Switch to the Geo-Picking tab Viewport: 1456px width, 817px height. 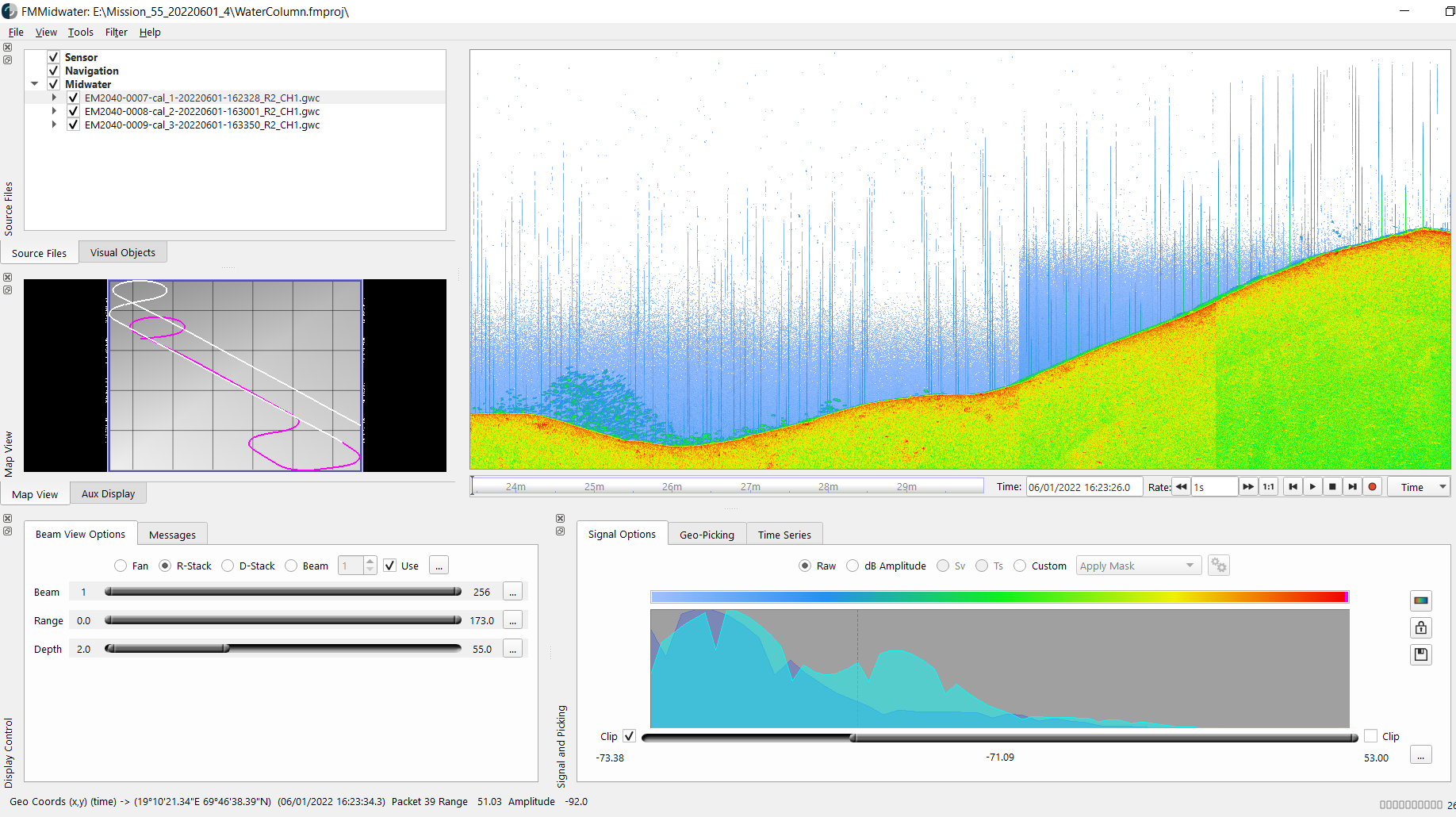click(707, 534)
